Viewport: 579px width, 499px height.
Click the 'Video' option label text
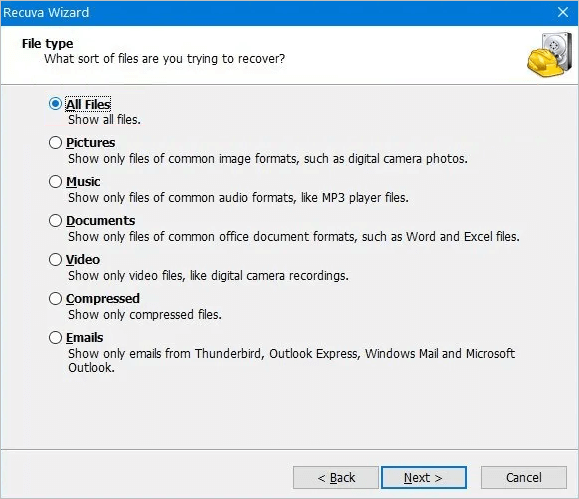tap(83, 260)
